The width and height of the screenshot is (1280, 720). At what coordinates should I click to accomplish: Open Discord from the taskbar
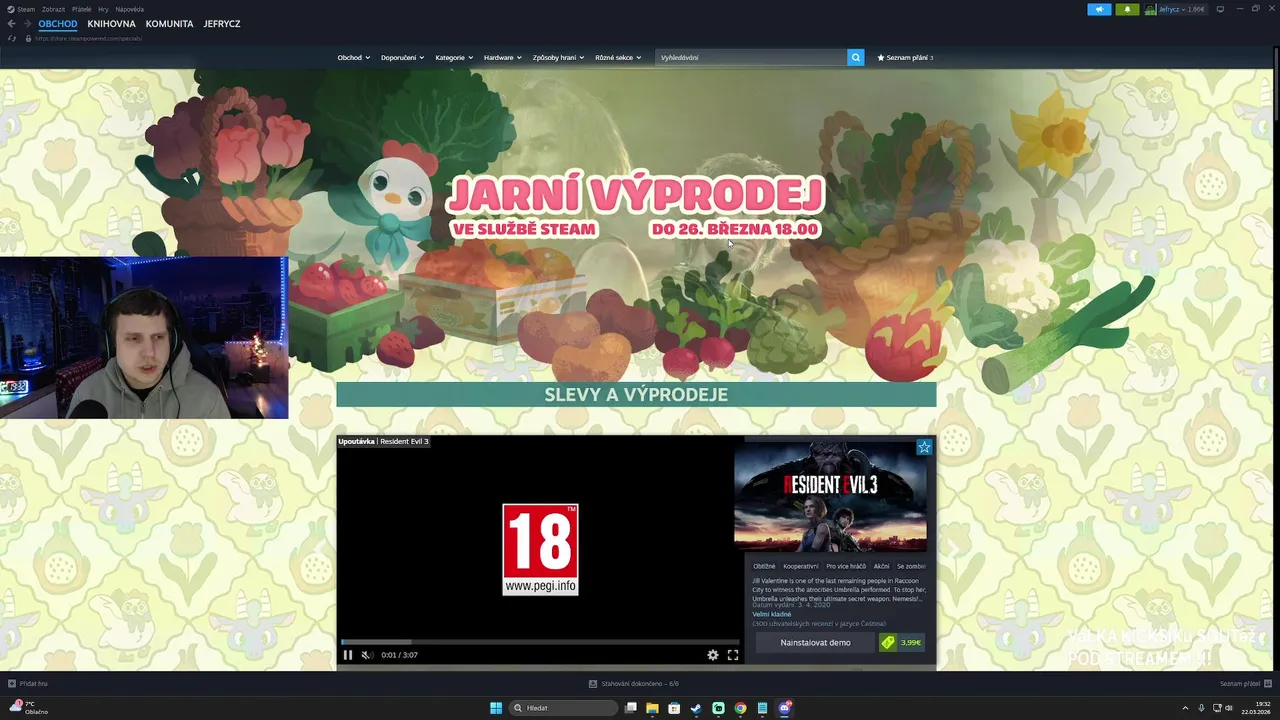pos(785,708)
